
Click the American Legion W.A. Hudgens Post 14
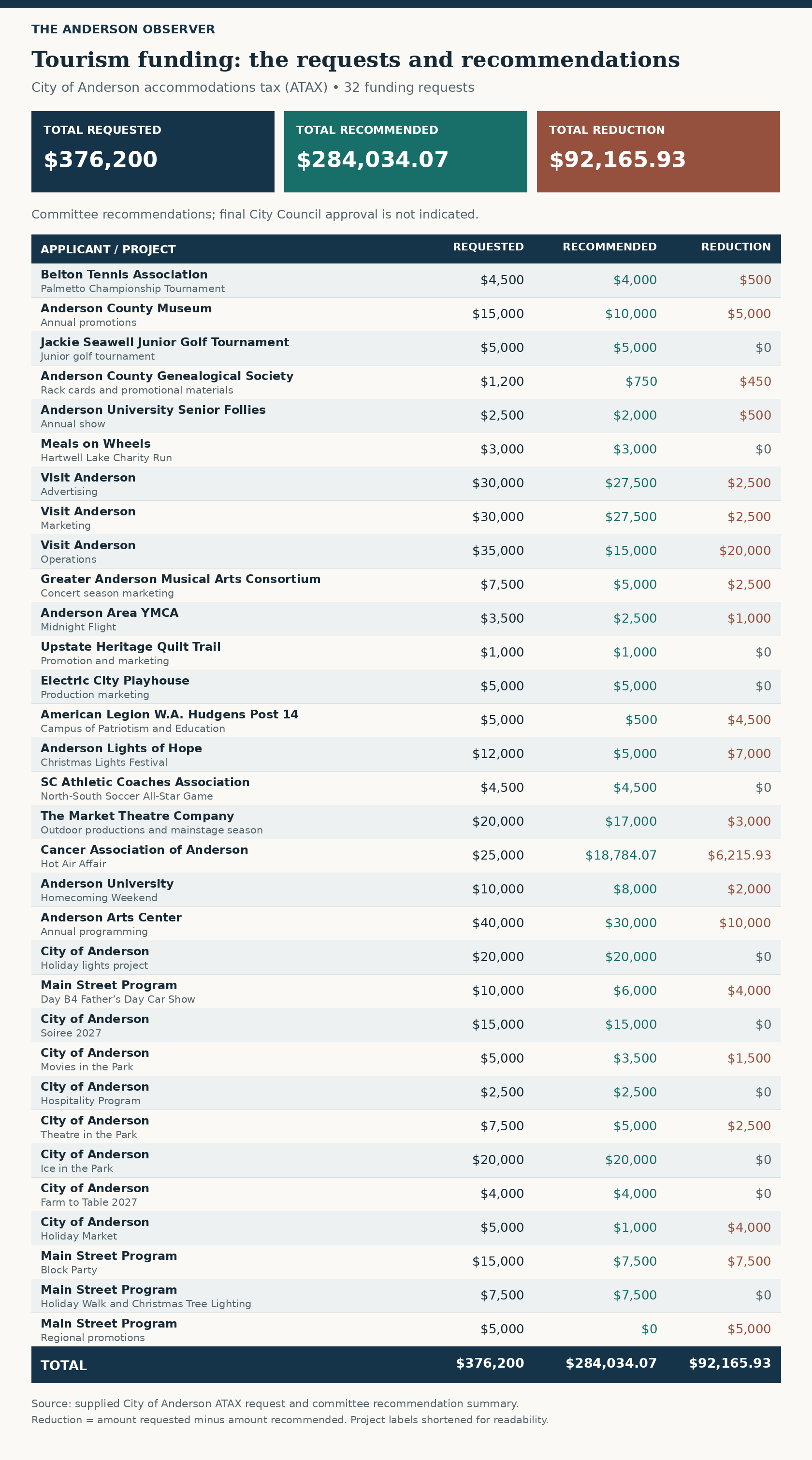click(169, 714)
